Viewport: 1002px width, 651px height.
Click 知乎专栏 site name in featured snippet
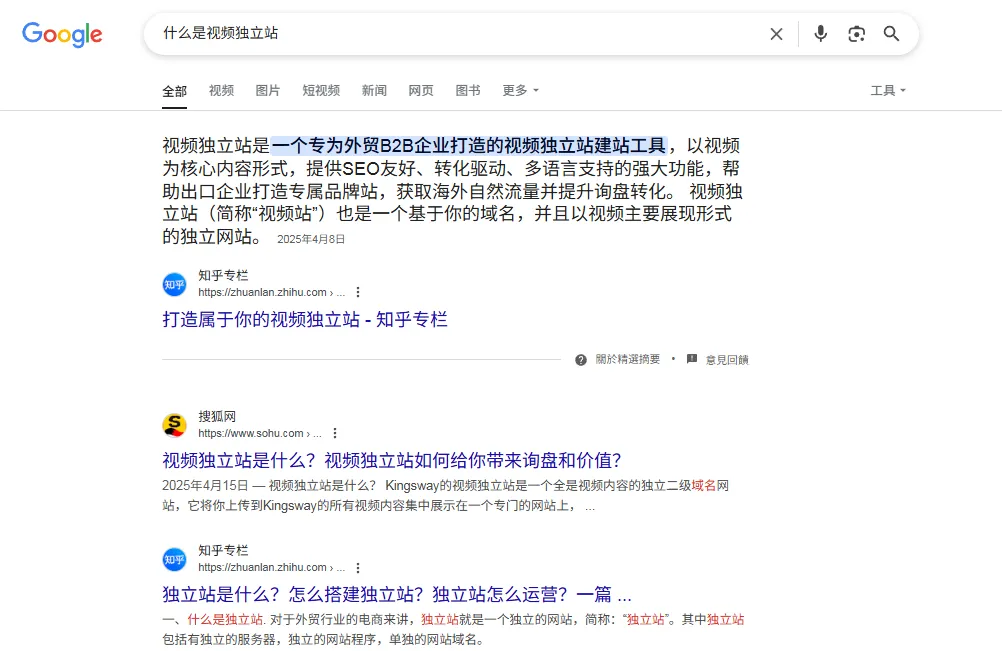click(223, 275)
